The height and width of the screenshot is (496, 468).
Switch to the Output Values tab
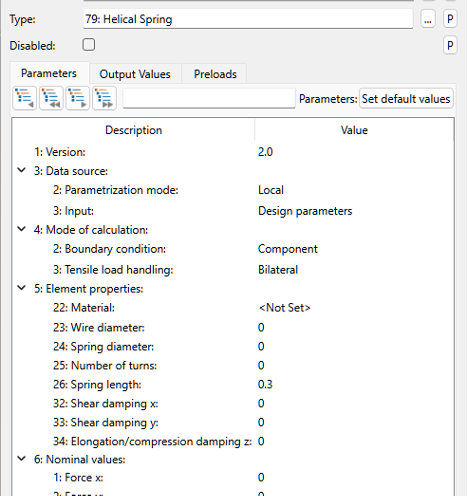[135, 74]
